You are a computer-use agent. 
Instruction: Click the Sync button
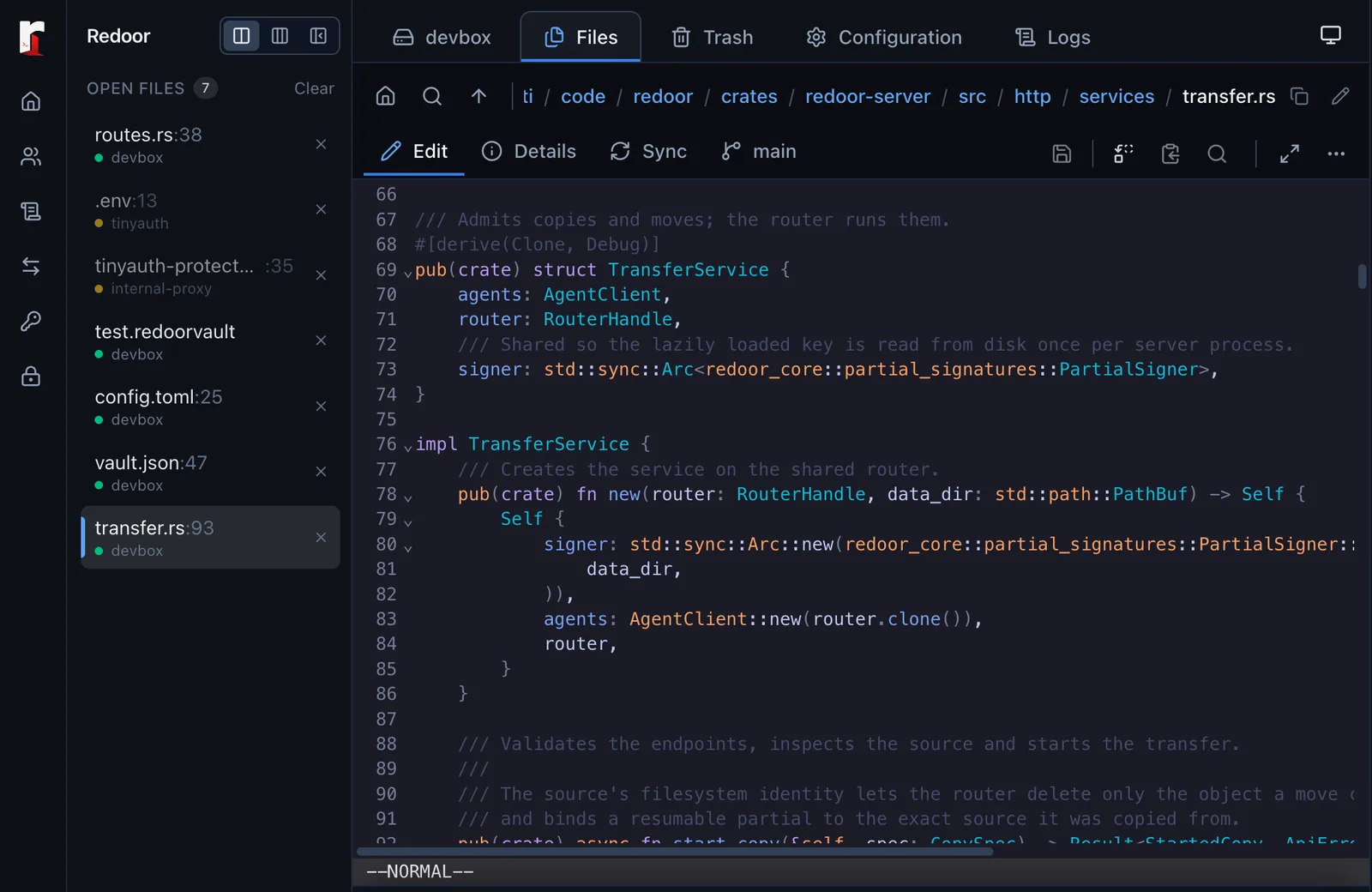point(648,152)
